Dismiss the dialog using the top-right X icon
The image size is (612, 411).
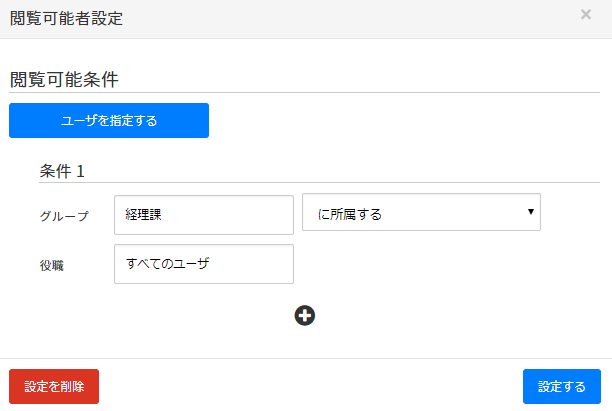coord(585,15)
